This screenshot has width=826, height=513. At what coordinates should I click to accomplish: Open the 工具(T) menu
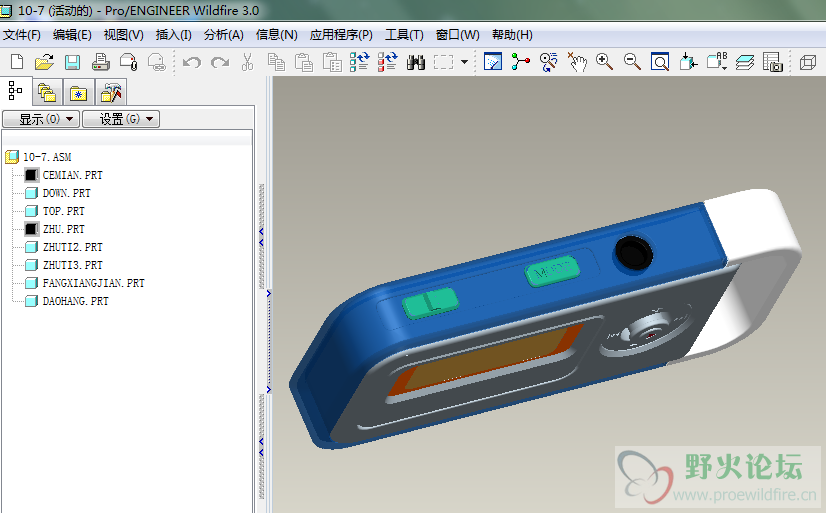tap(404, 35)
